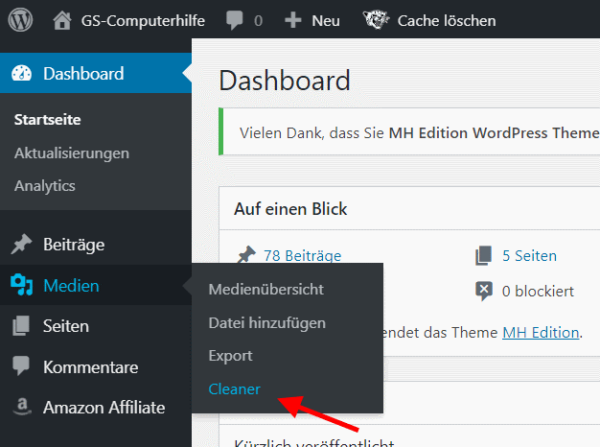Viewport: 600px width, 447px height.
Task: Open the Startseite submenu item
Action: click(x=47, y=120)
